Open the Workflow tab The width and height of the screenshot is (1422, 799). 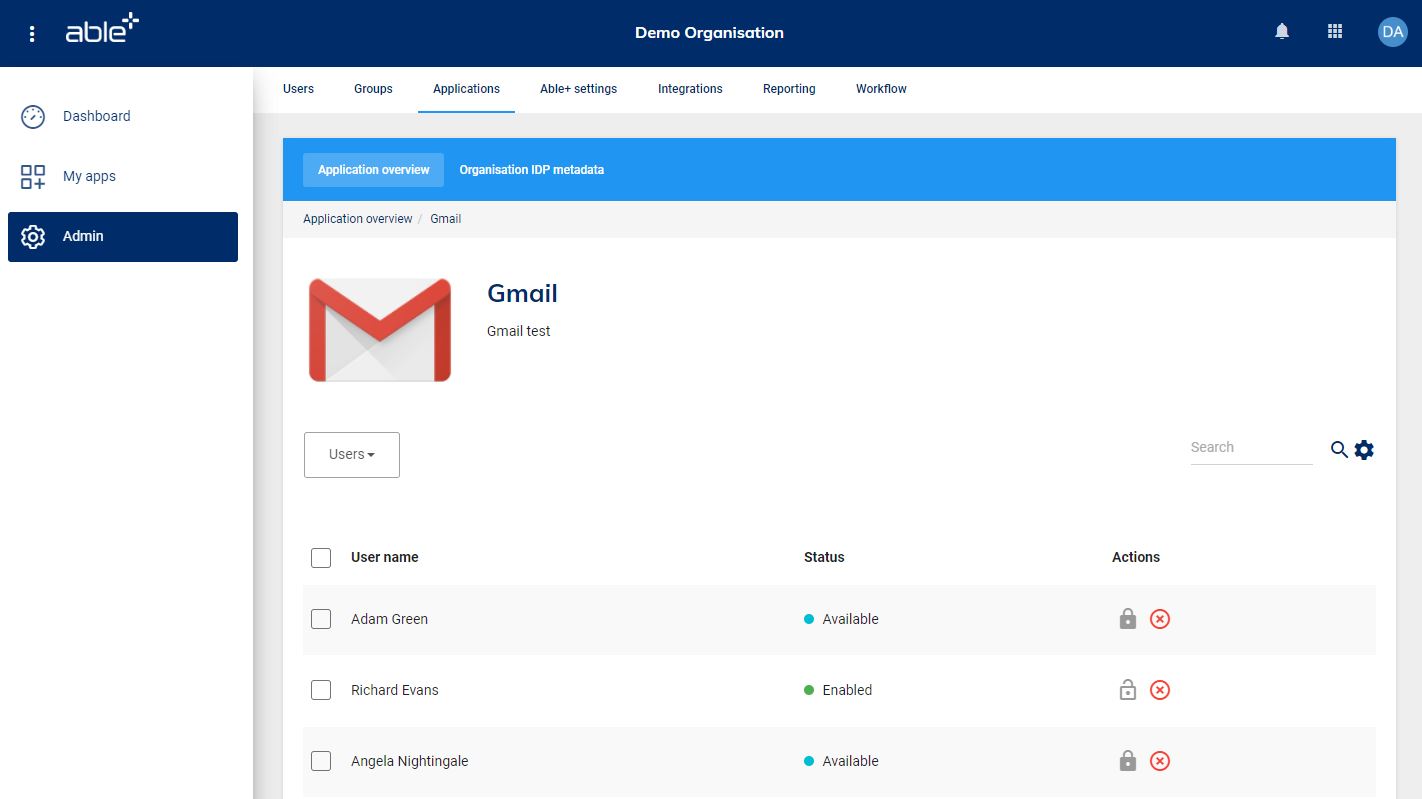click(881, 89)
